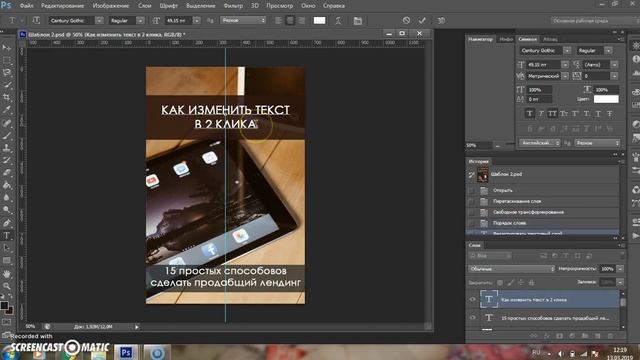
Task: Select the Crop tool
Action: [x=7, y=98]
